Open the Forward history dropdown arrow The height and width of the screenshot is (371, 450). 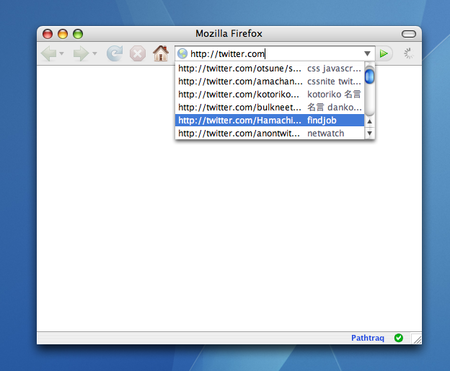pyautogui.click(x=95, y=53)
